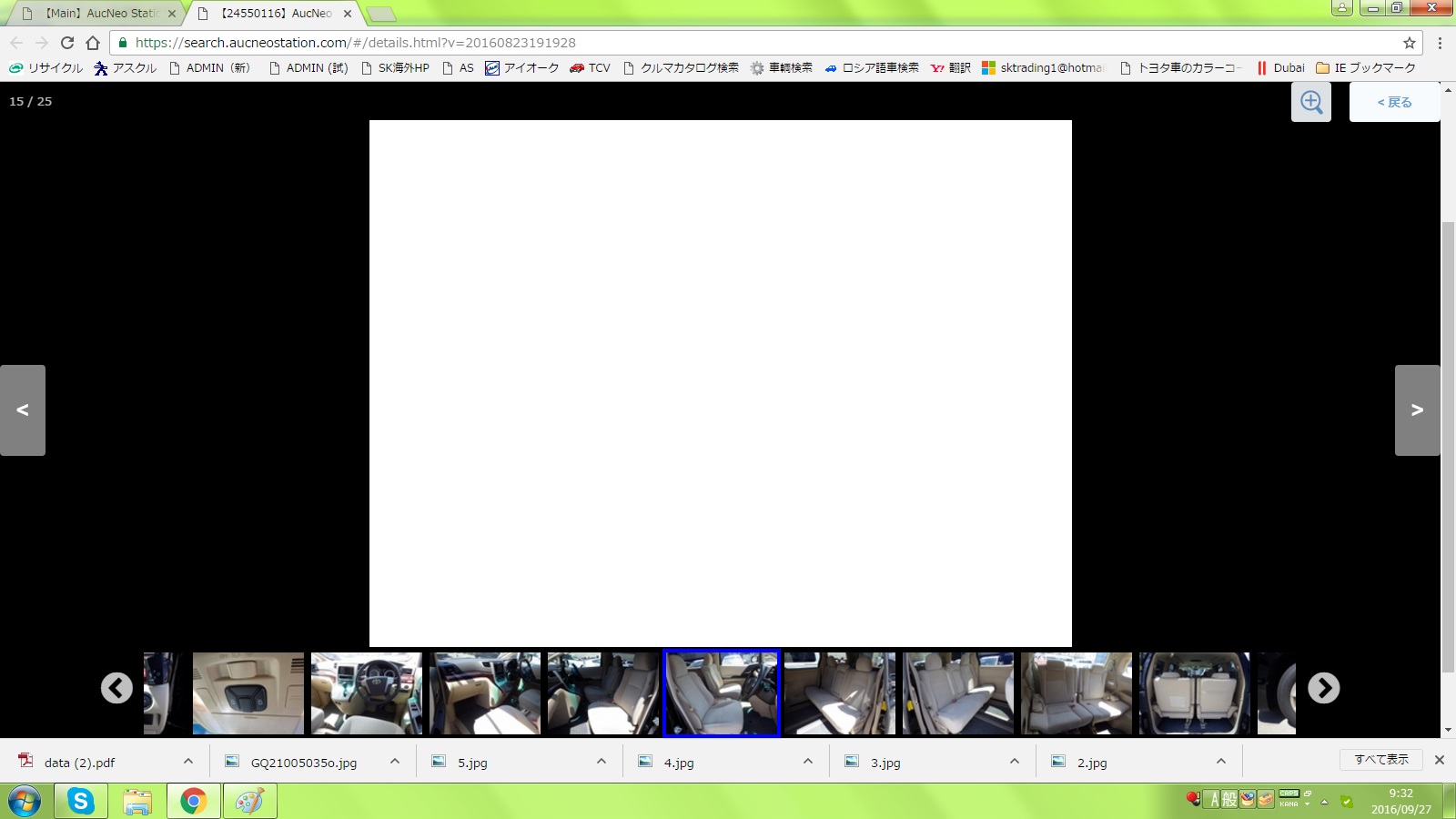
Task: Expand options for data (2).pdf download
Action: [188, 762]
